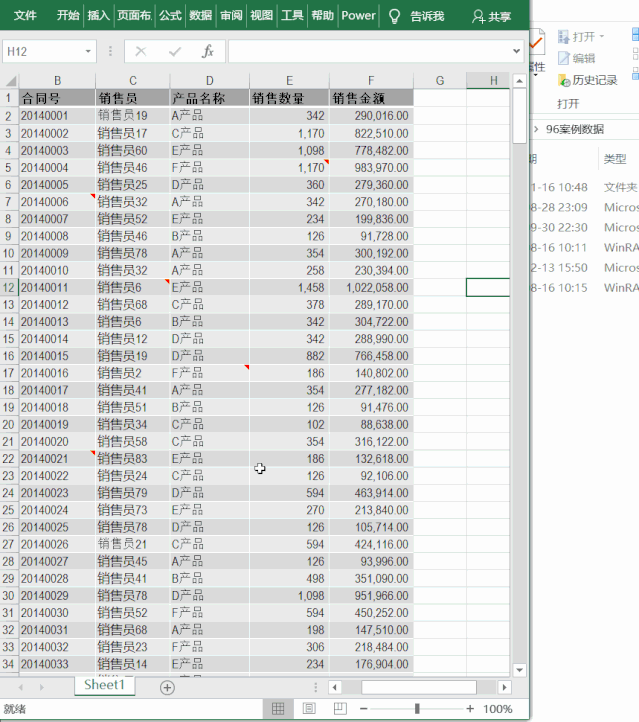Click the select-all corner triangle
The width and height of the screenshot is (639, 722).
10,81
